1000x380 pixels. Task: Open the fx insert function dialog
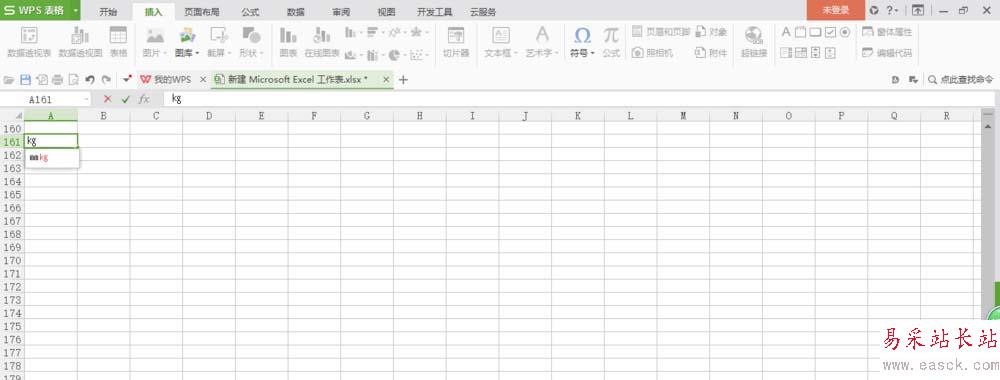coord(144,99)
